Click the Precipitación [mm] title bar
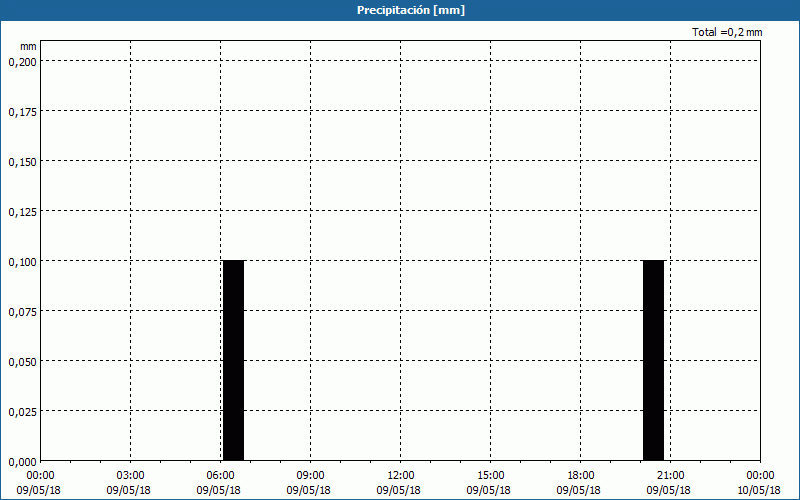800x500 pixels. pos(400,10)
